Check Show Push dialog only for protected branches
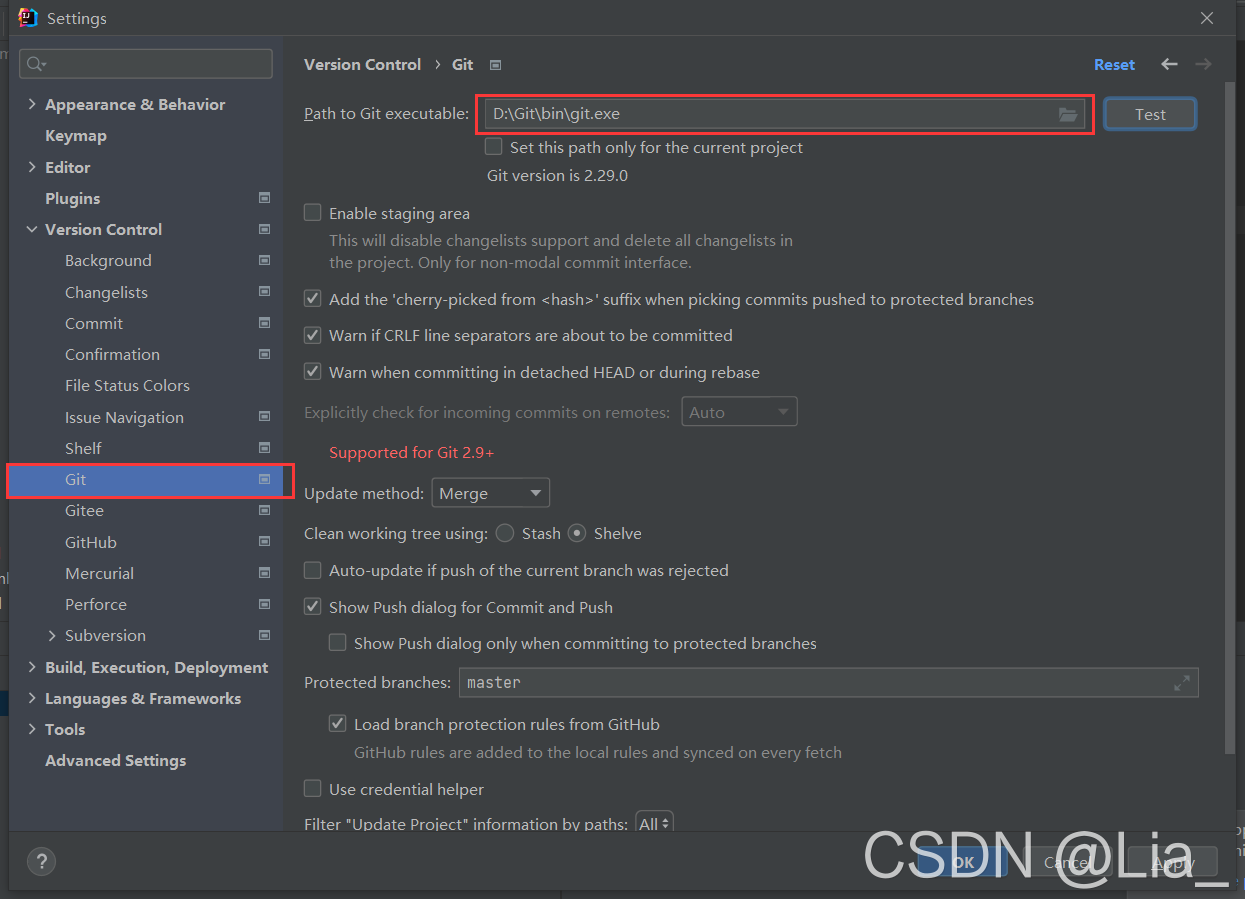The width and height of the screenshot is (1245, 899). pos(338,643)
